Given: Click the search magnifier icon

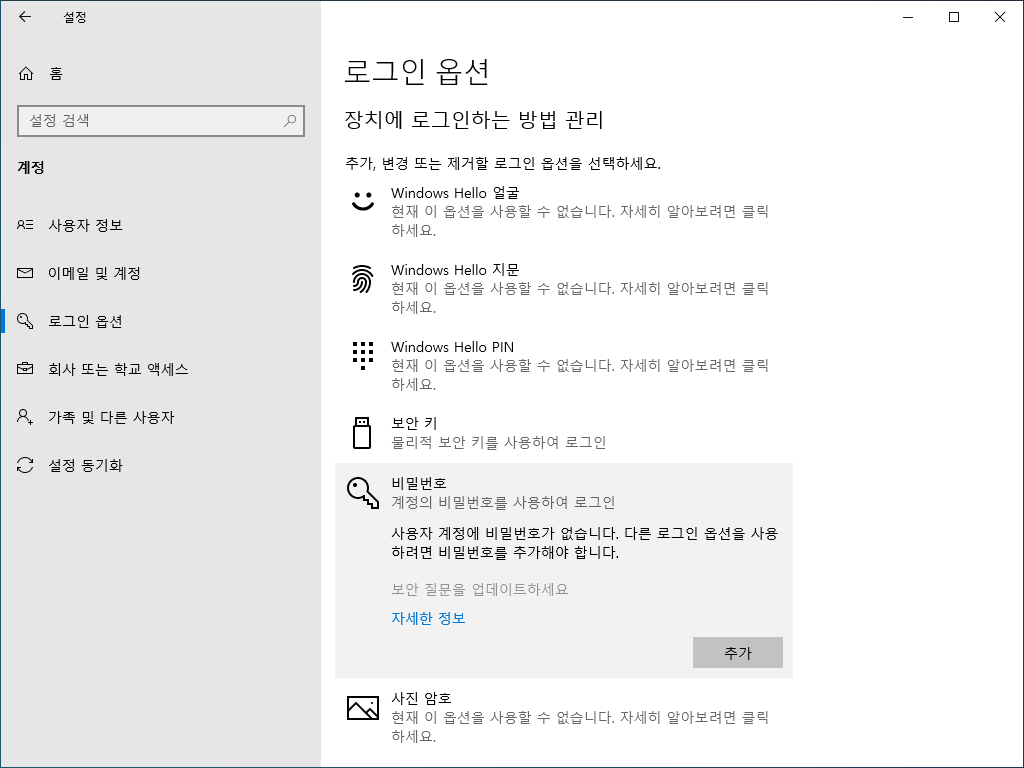Looking at the screenshot, I should (290, 121).
